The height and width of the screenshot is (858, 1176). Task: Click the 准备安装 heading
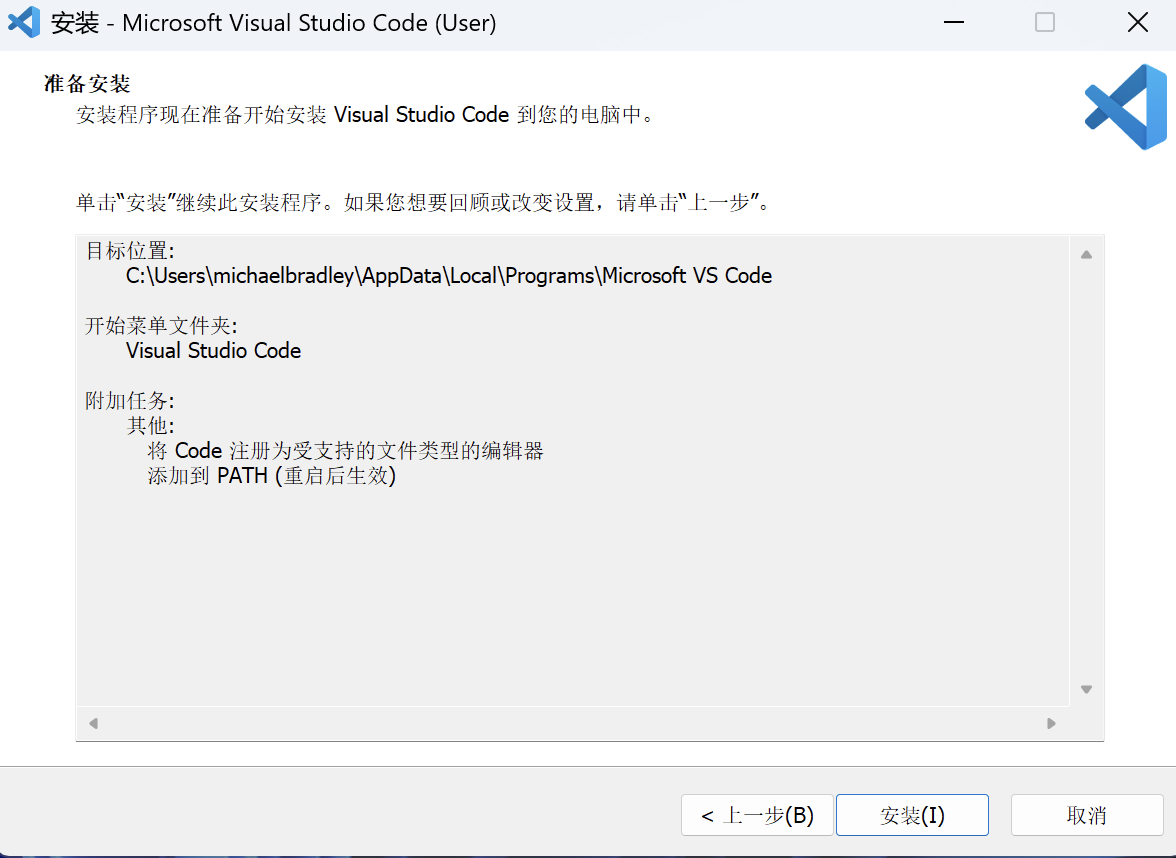[x=87, y=83]
